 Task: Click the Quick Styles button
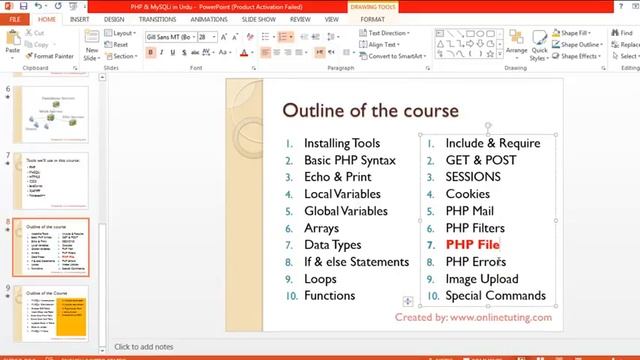click(x=539, y=46)
